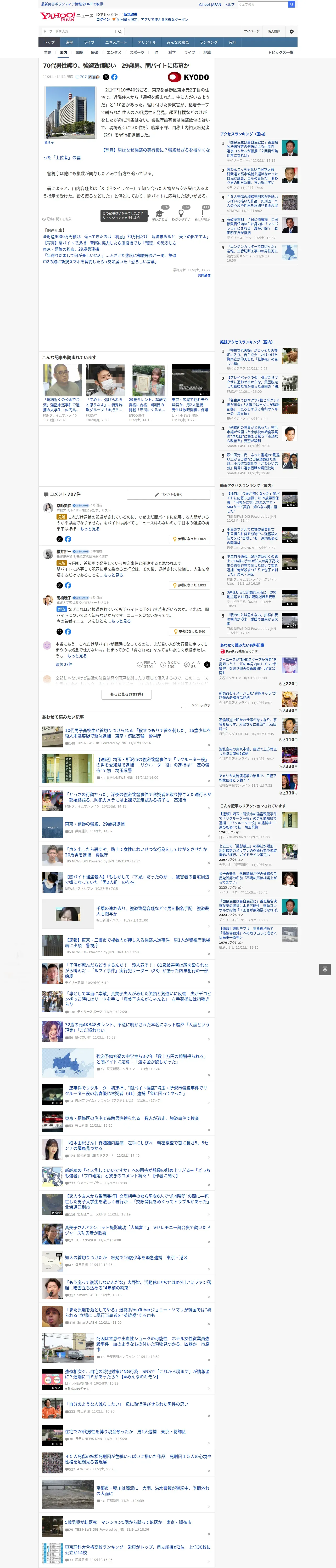This screenshot has width=336, height=1568.
Task: Click the keyword search input field
Action: click(x=79, y=31)
